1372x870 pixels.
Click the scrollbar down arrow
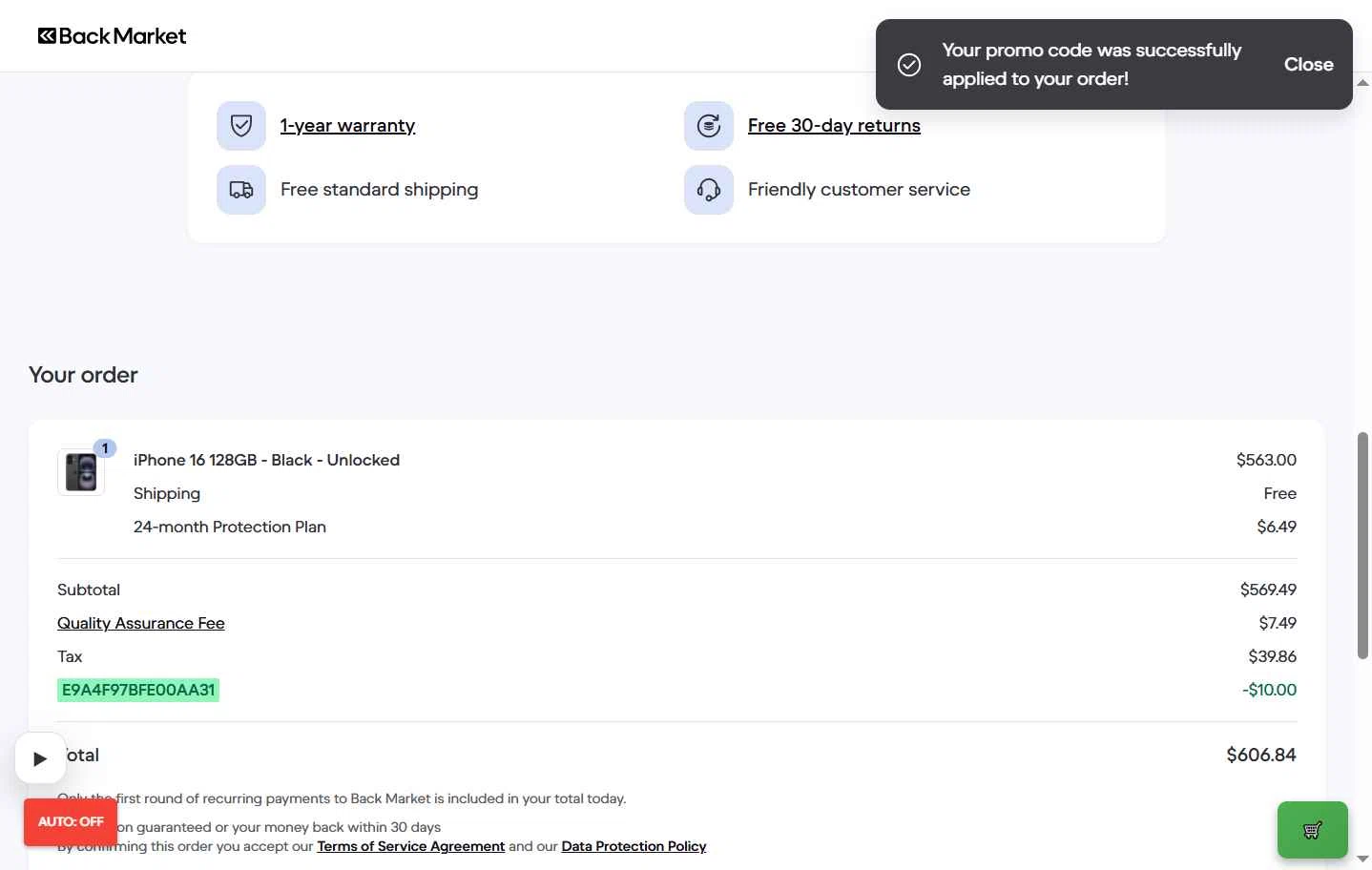click(x=1362, y=859)
